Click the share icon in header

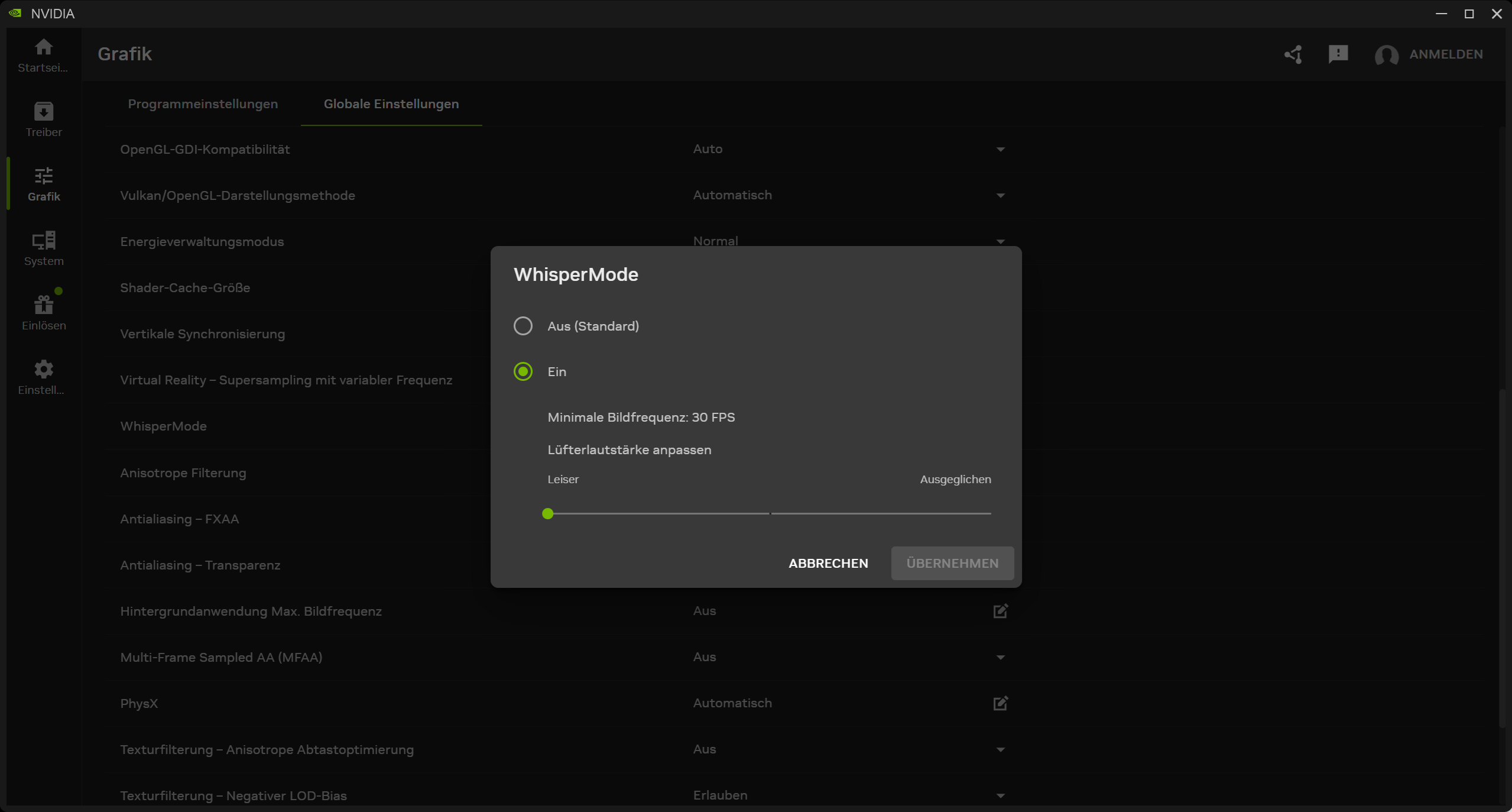tap(1293, 54)
